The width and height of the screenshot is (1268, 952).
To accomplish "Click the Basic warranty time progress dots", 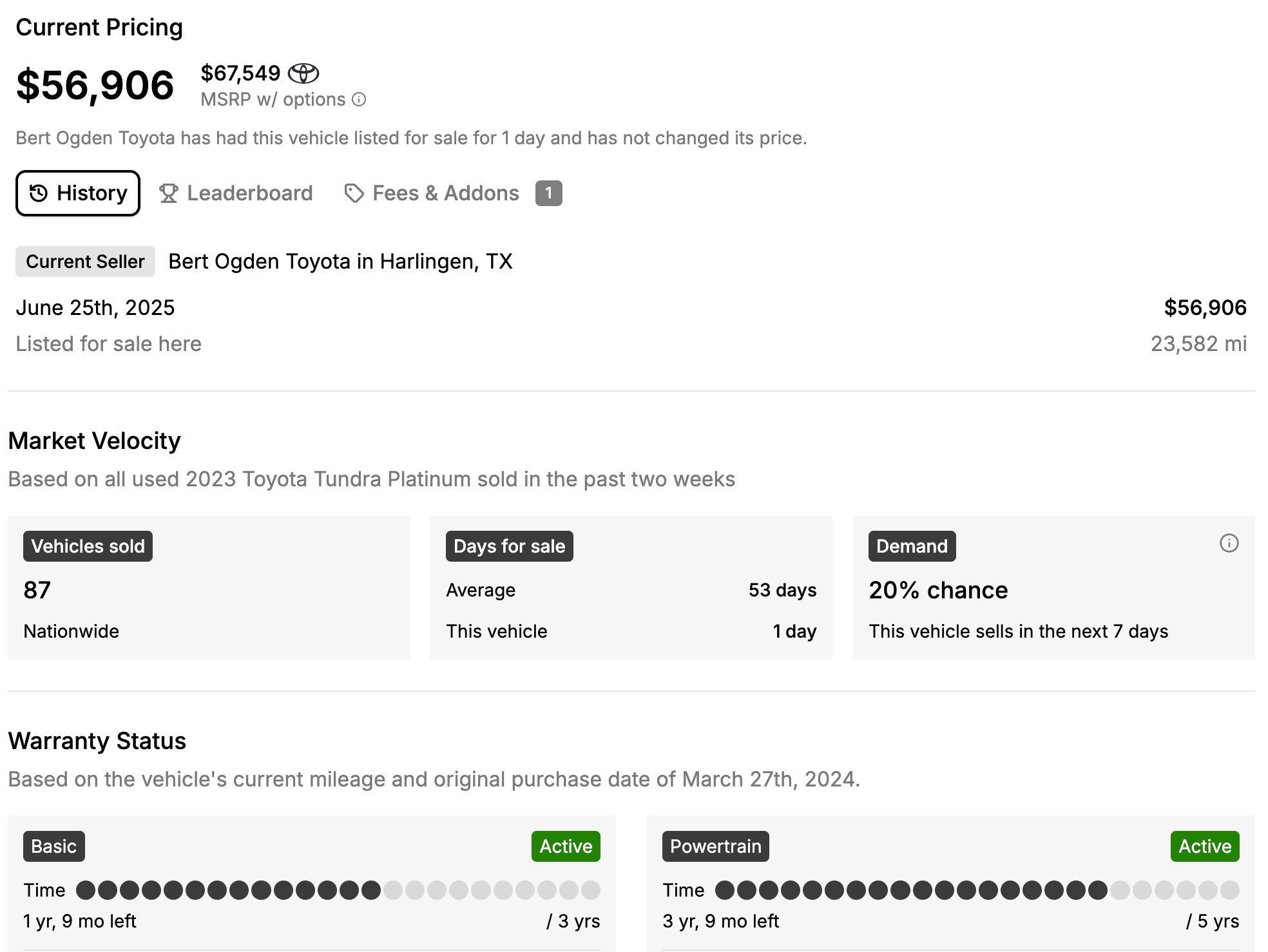I will point(338,890).
